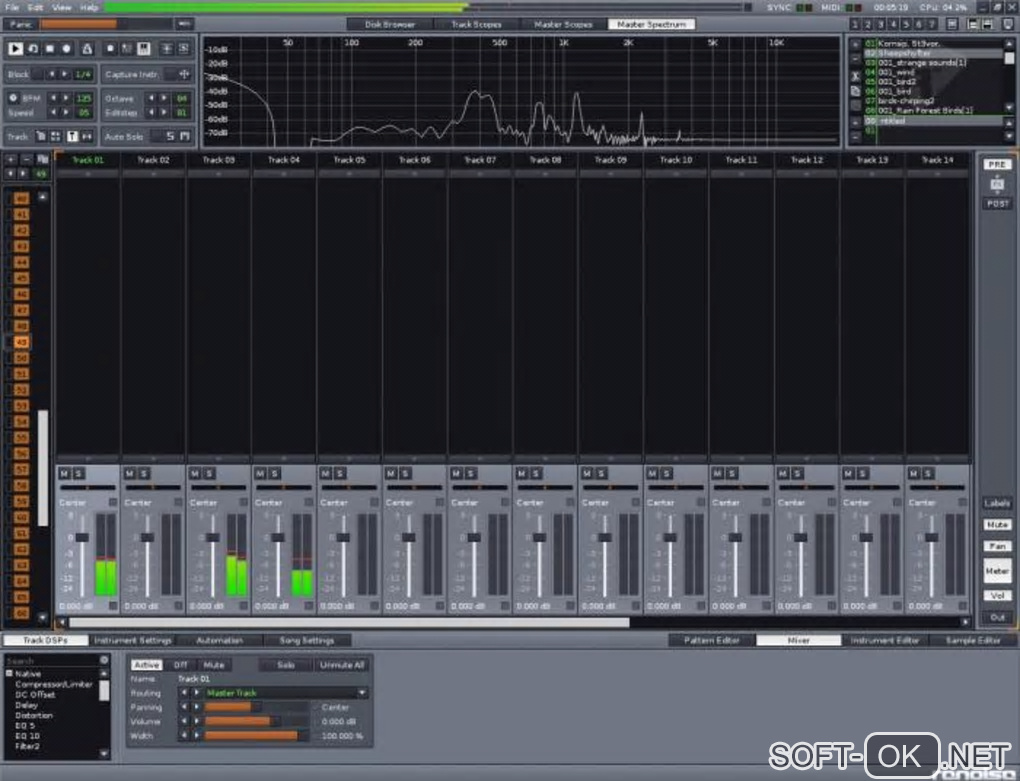
Task: Open the Instrument Settings tab
Action: [x=133, y=641]
